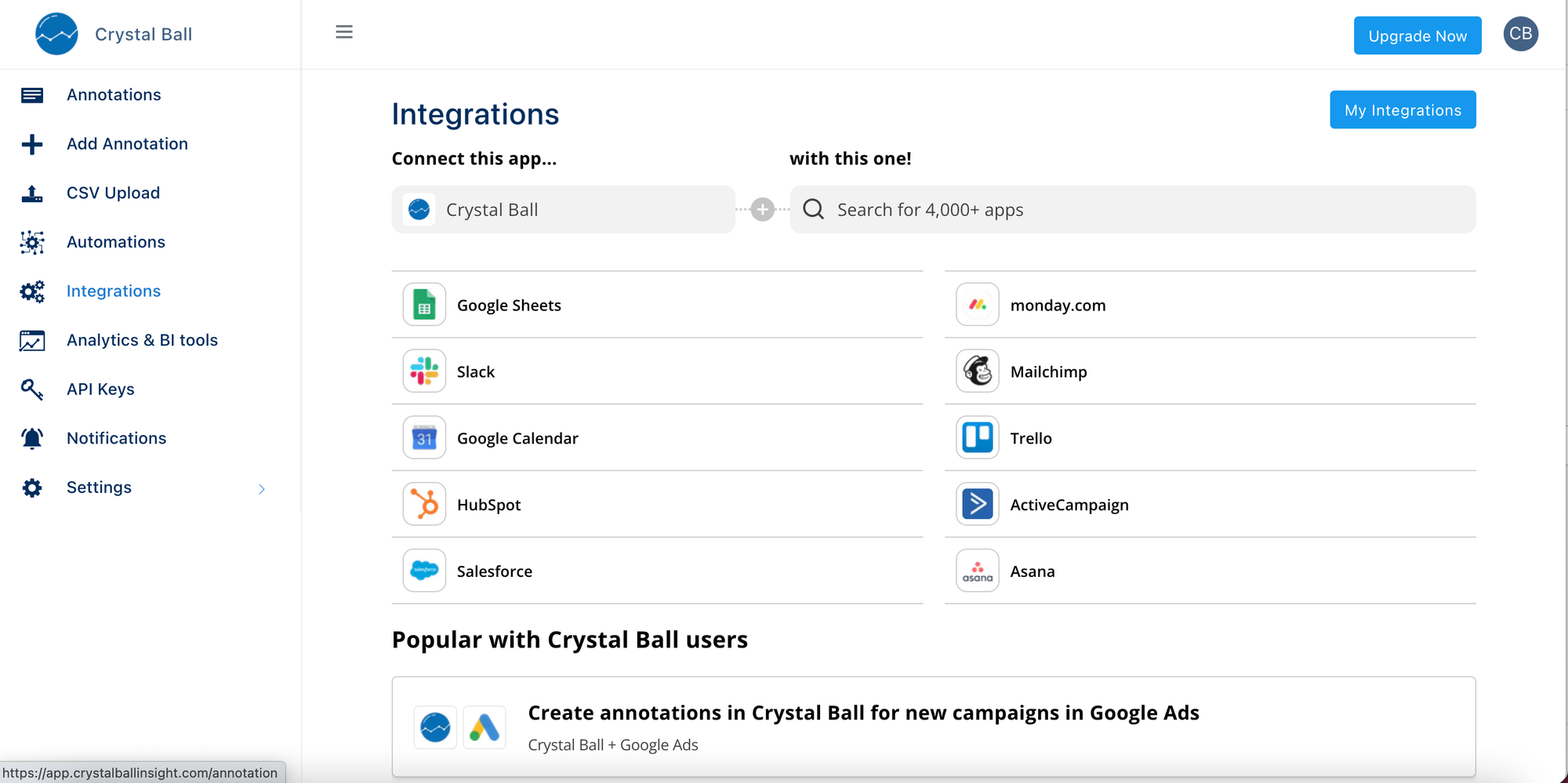Click the plus connector icon between apps
This screenshot has height=783, width=1568.
coord(762,209)
